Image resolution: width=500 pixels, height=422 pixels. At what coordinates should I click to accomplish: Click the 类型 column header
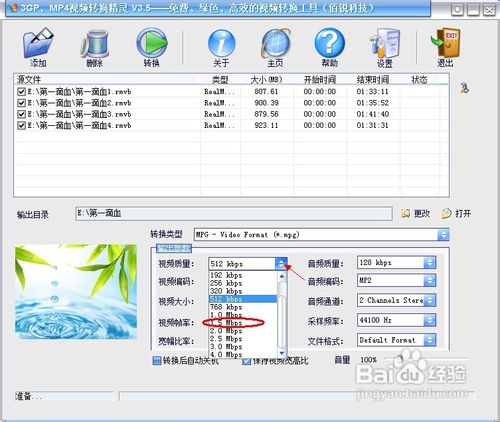click(220, 80)
